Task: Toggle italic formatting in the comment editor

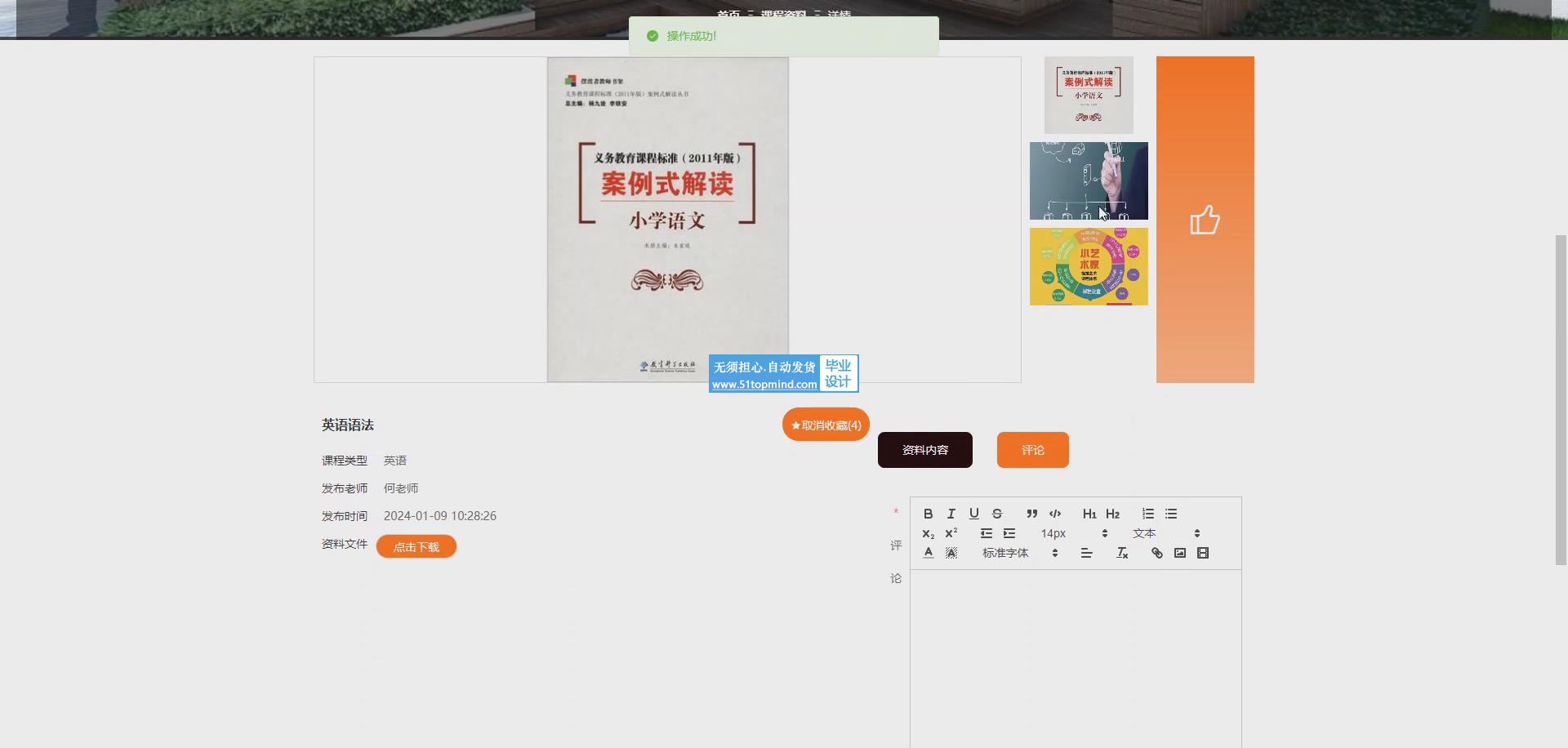Action: click(951, 514)
